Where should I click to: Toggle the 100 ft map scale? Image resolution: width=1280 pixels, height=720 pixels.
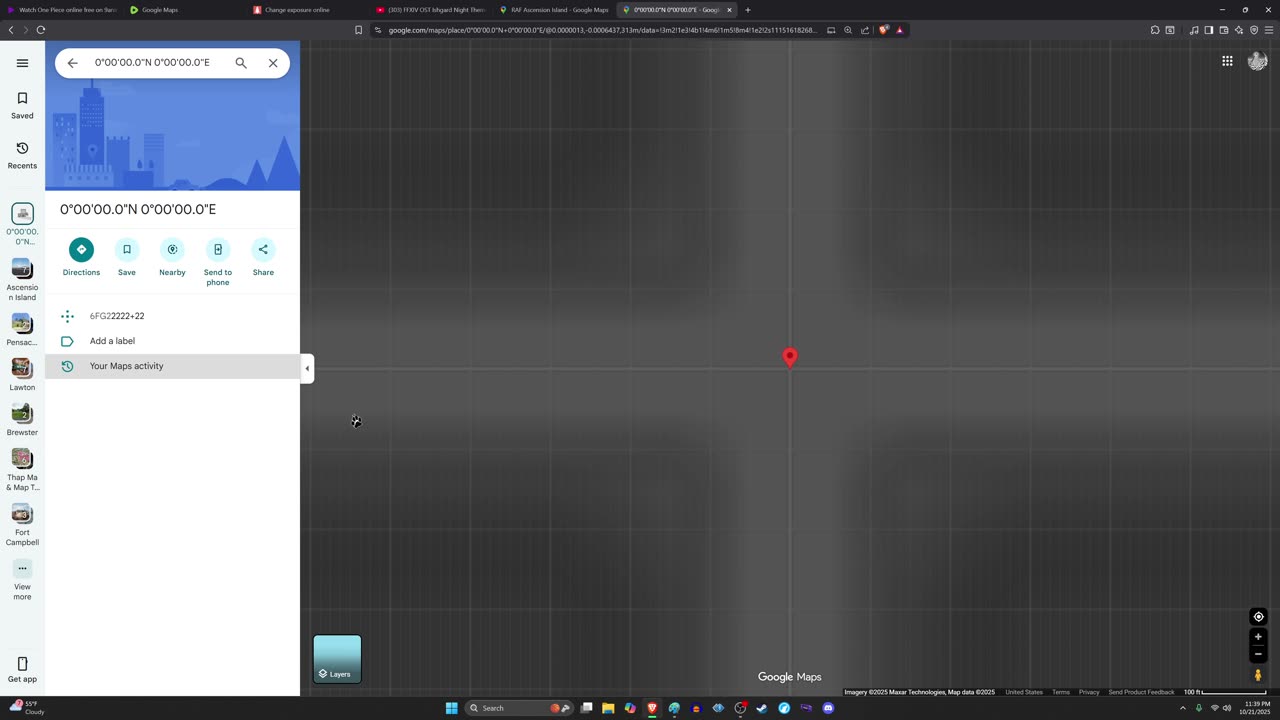1225,692
